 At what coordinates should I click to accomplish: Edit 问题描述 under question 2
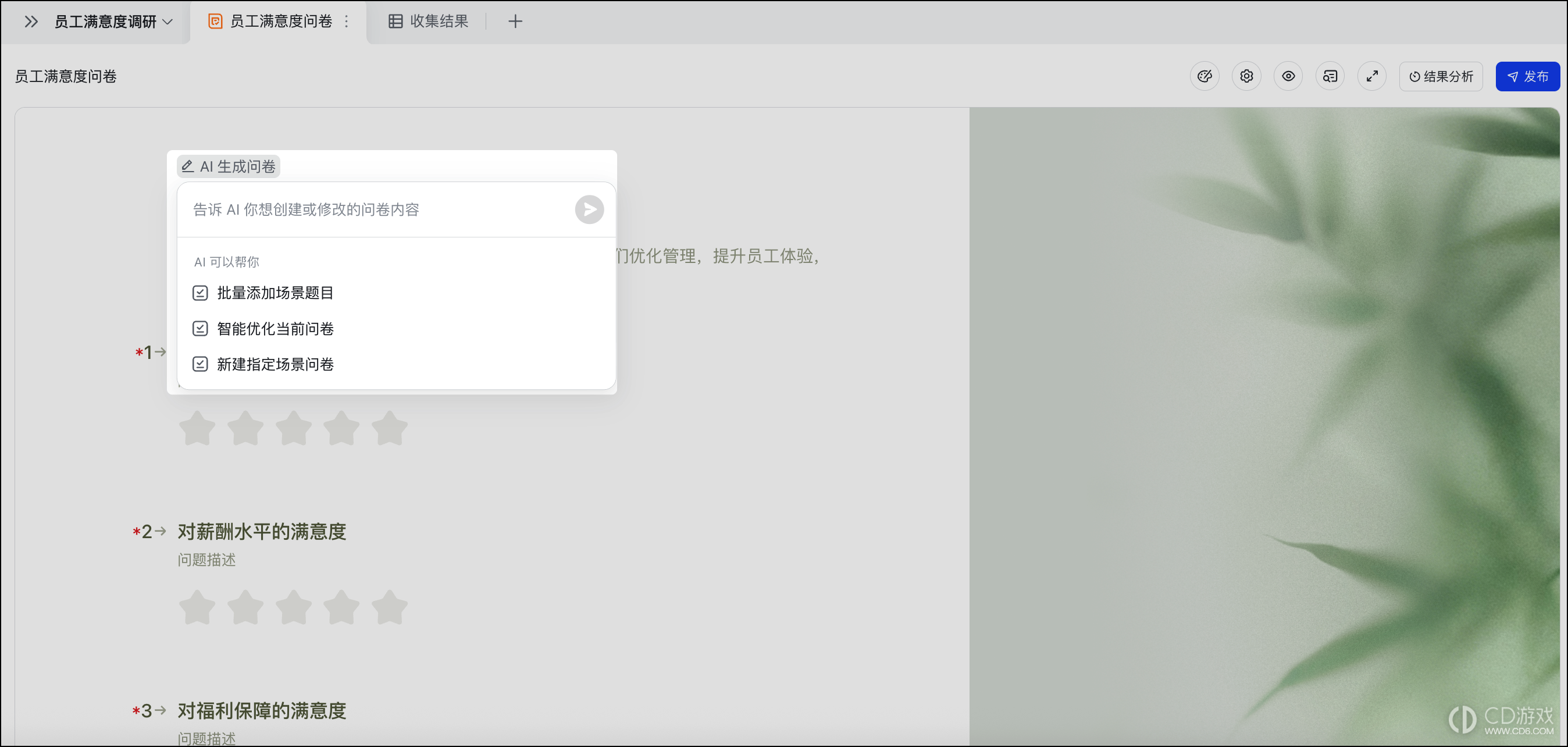point(206,560)
